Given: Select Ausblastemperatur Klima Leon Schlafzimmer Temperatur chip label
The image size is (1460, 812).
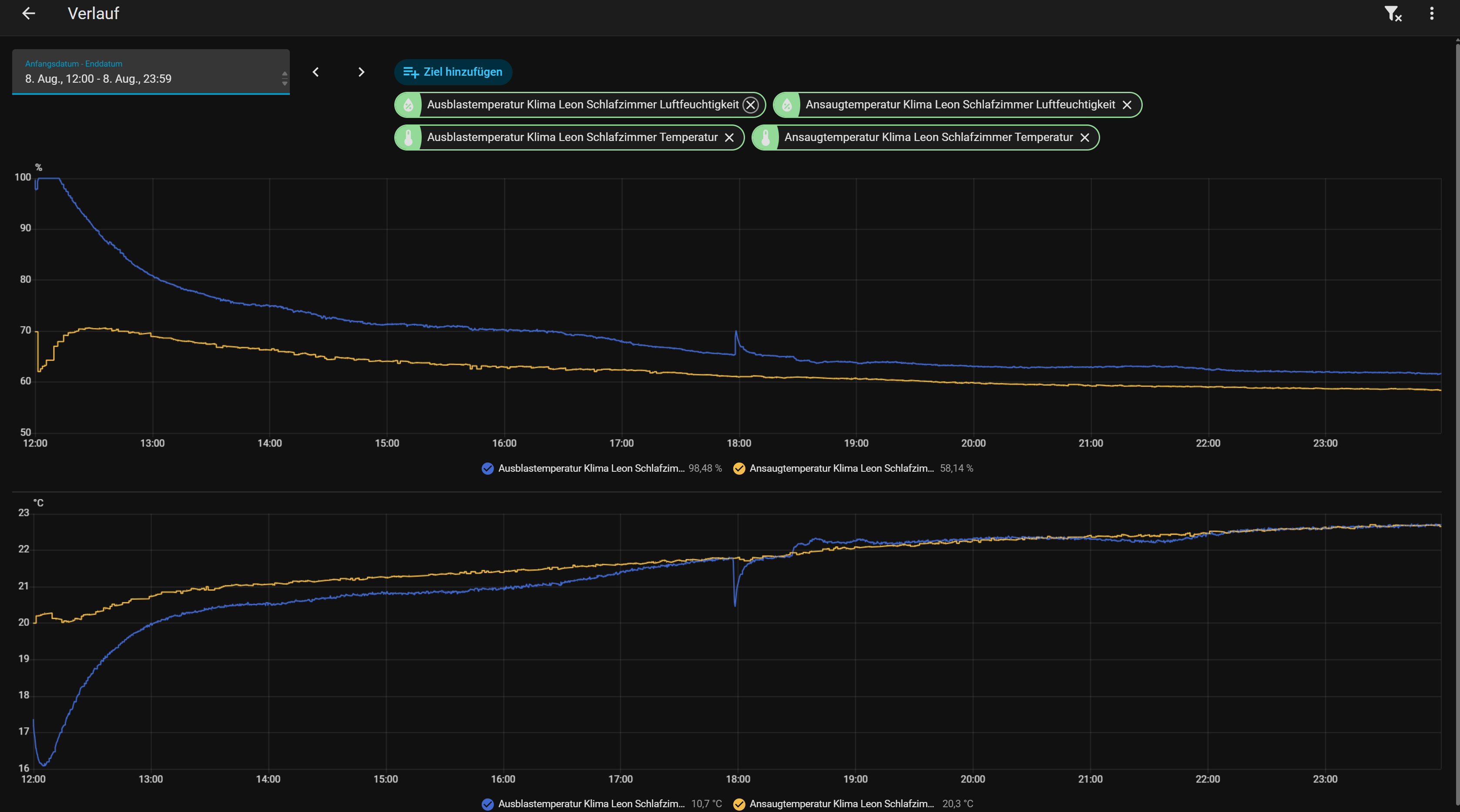Looking at the screenshot, I should coord(572,138).
